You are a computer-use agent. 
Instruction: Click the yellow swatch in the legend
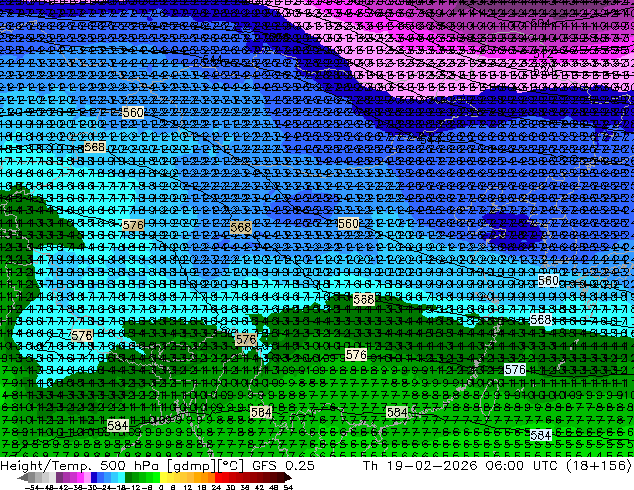(163, 477)
